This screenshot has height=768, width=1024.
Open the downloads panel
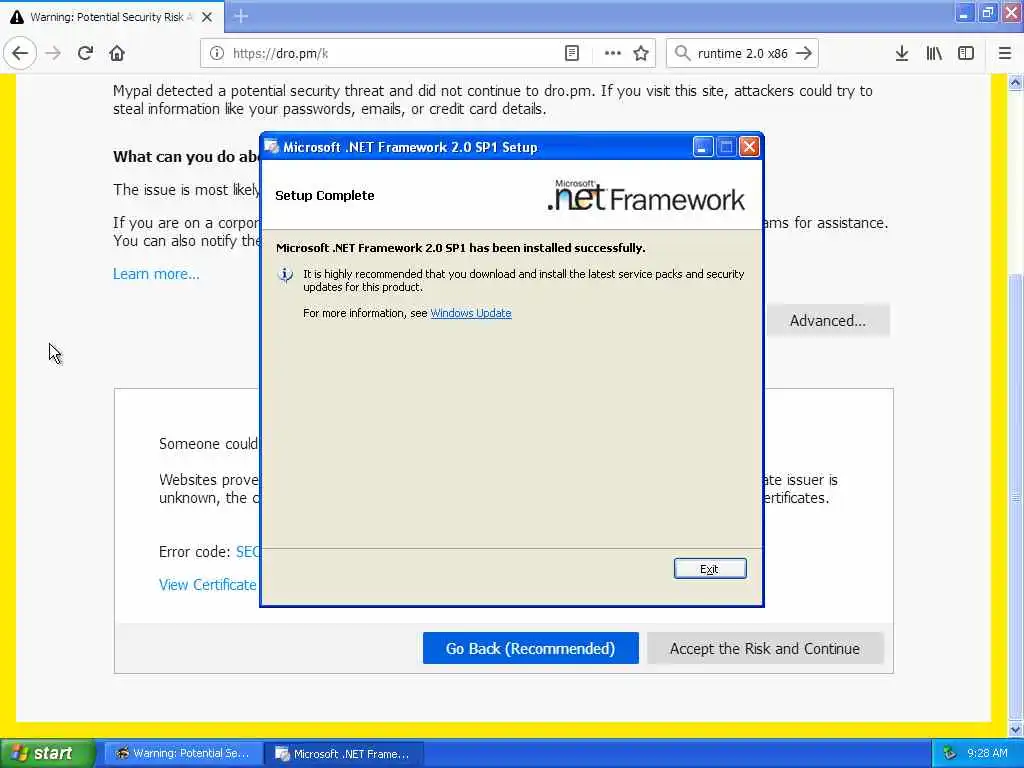[902, 54]
